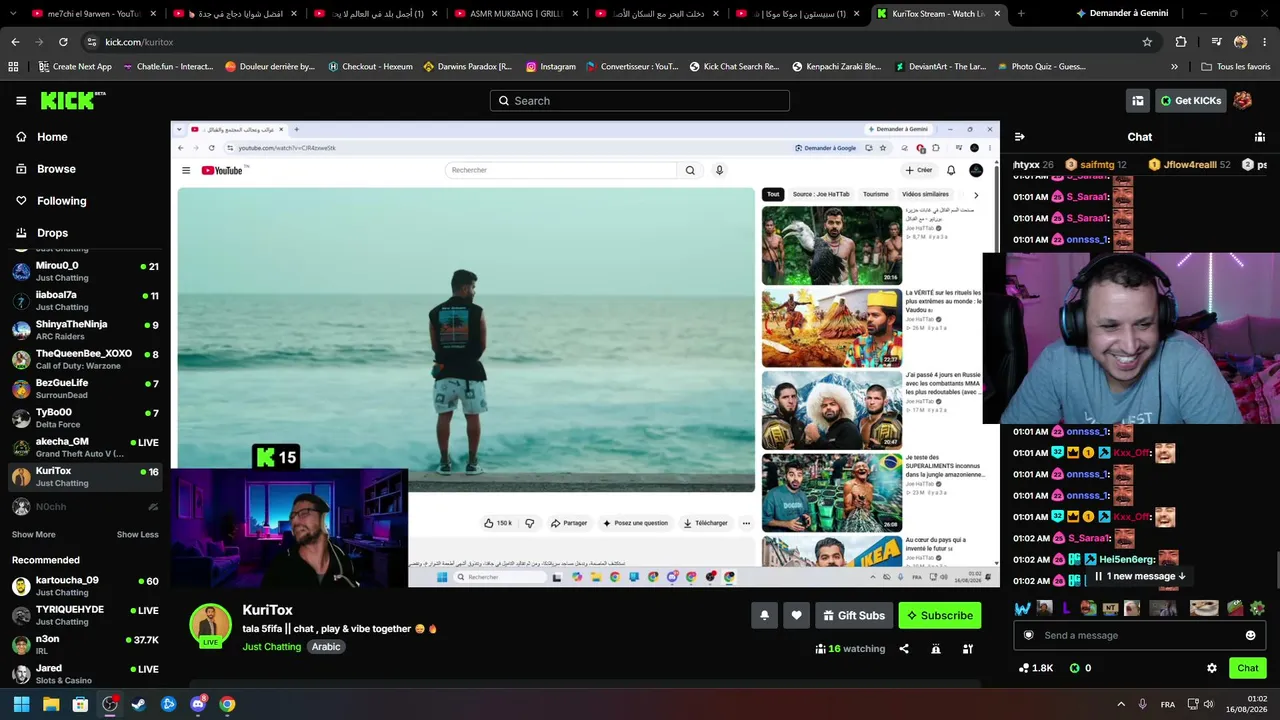Share the stream using the share icon
Image resolution: width=1280 pixels, height=720 pixels.
(x=904, y=649)
